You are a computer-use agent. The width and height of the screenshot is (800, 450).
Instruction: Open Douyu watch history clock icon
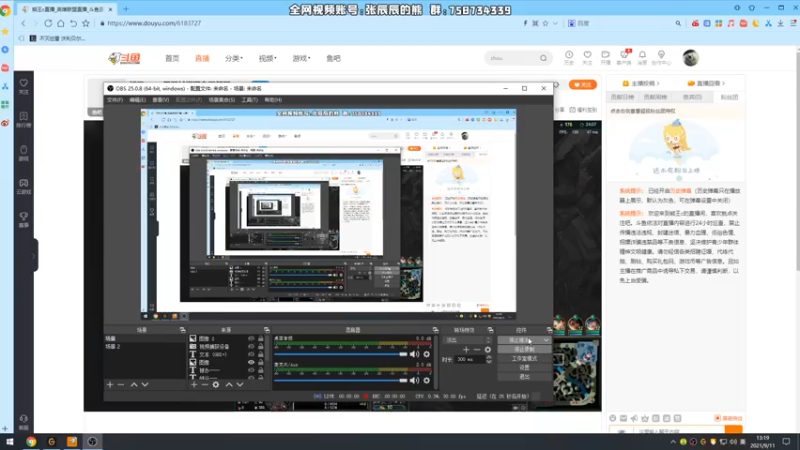click(569, 55)
